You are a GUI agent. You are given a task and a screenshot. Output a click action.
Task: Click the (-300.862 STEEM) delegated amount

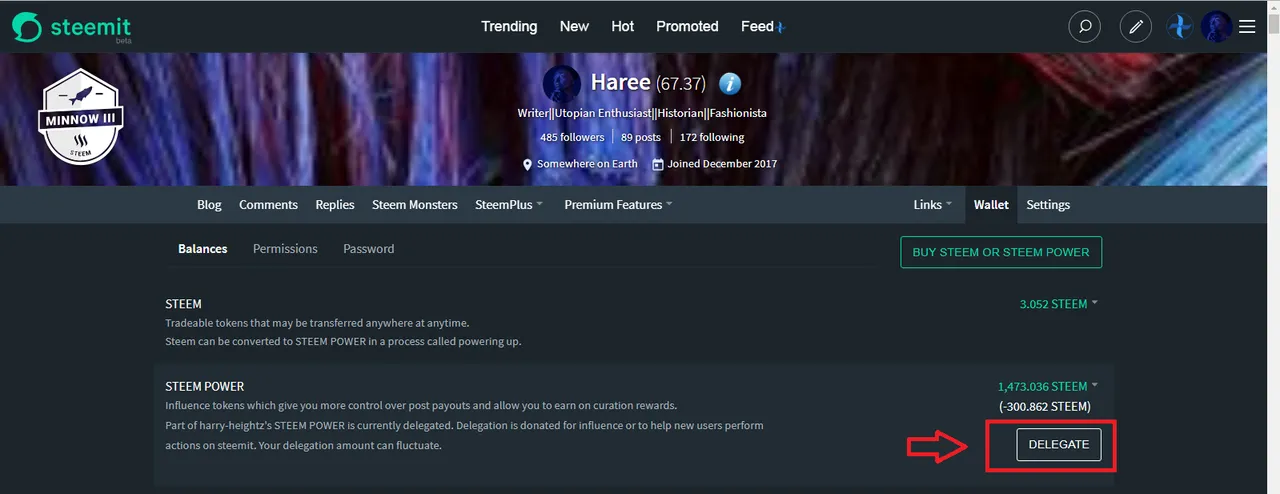1044,406
